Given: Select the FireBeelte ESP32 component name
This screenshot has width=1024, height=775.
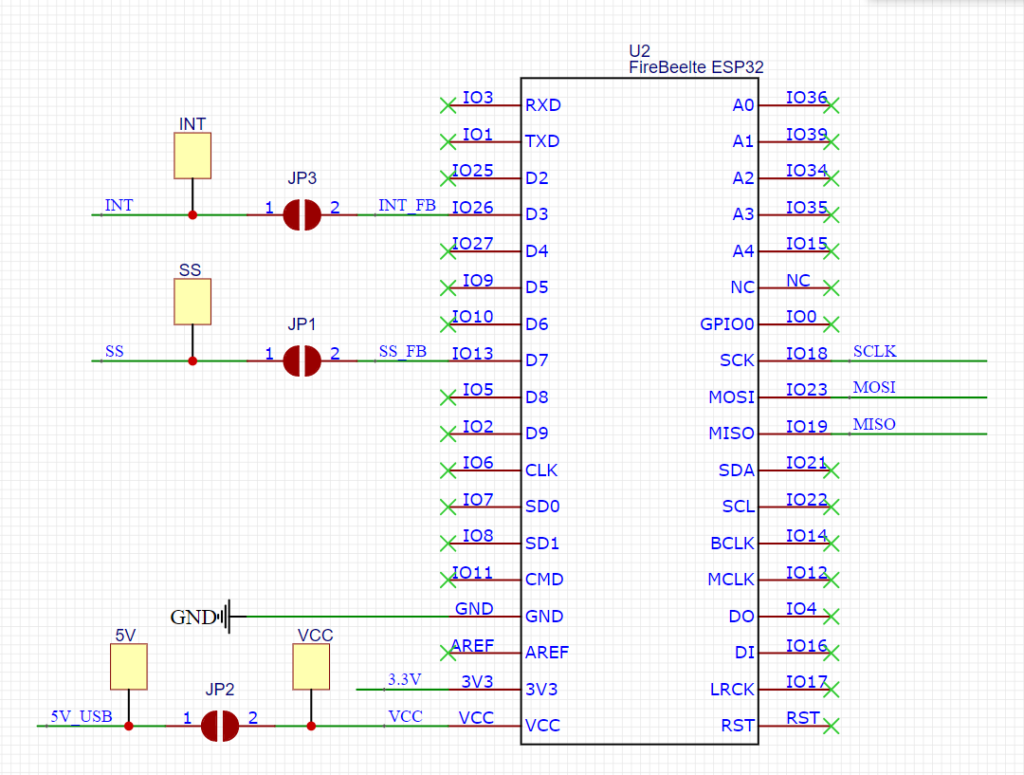Looking at the screenshot, I should point(696,67).
